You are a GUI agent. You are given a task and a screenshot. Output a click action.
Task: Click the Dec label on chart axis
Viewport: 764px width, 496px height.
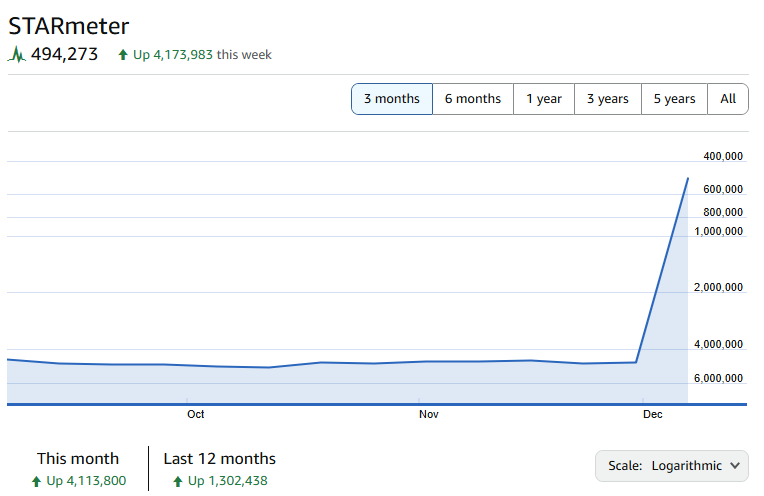pyautogui.click(x=652, y=414)
